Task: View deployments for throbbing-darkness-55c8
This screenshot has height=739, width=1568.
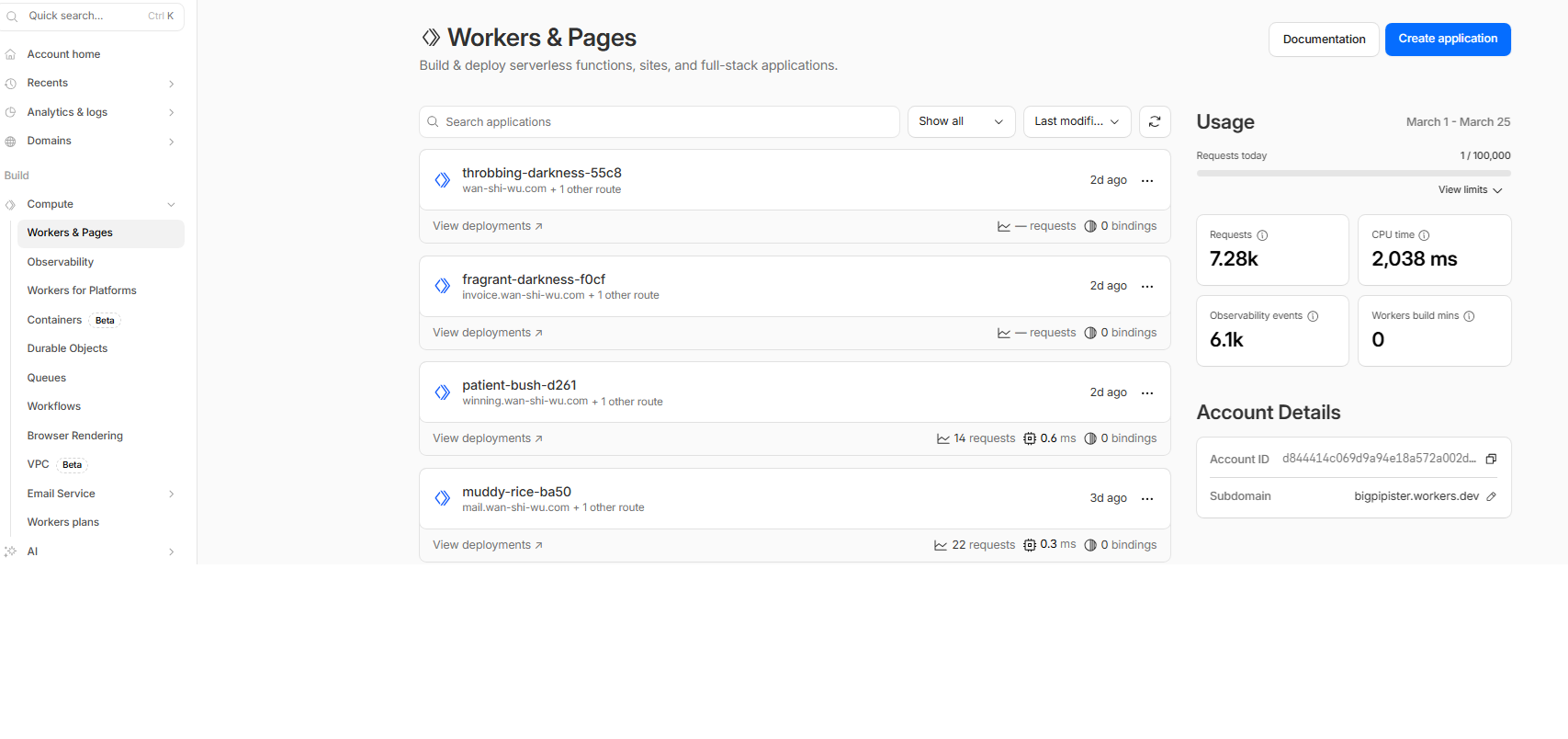Action: (488, 226)
